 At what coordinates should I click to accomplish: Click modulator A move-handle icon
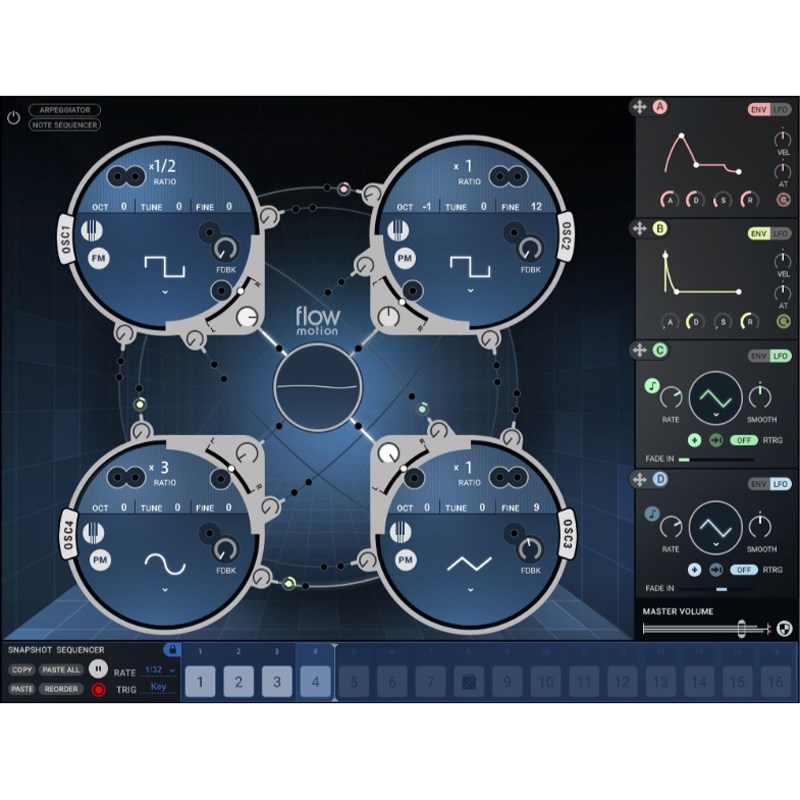coord(639,107)
